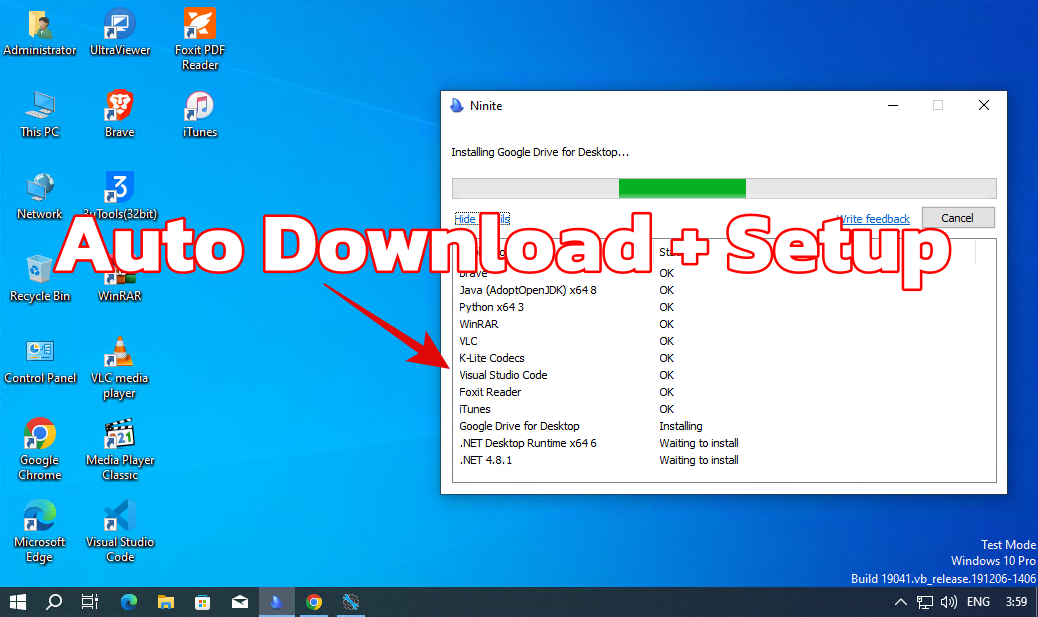Change the ENG input language
Viewport: 1038px width, 617px height.
(x=978, y=602)
